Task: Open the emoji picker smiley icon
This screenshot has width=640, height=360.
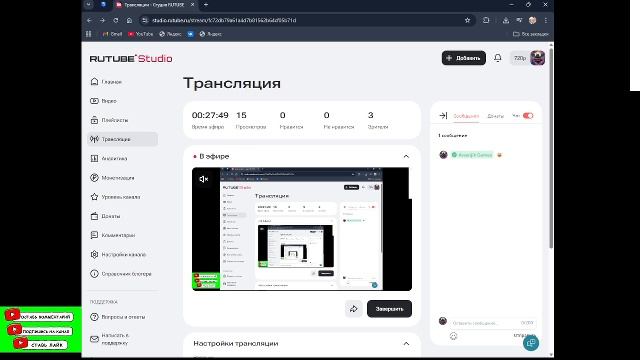Action: tap(453, 336)
